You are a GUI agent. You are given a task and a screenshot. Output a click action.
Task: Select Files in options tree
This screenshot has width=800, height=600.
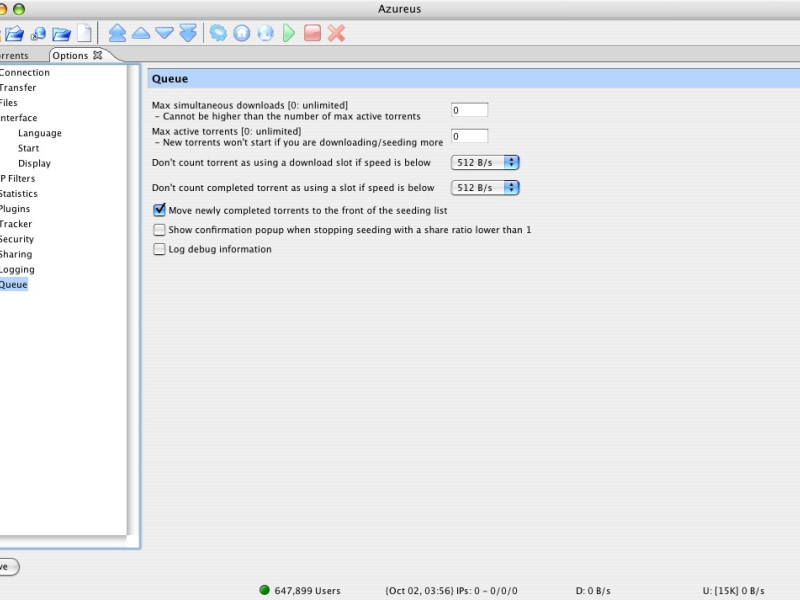click(9, 103)
